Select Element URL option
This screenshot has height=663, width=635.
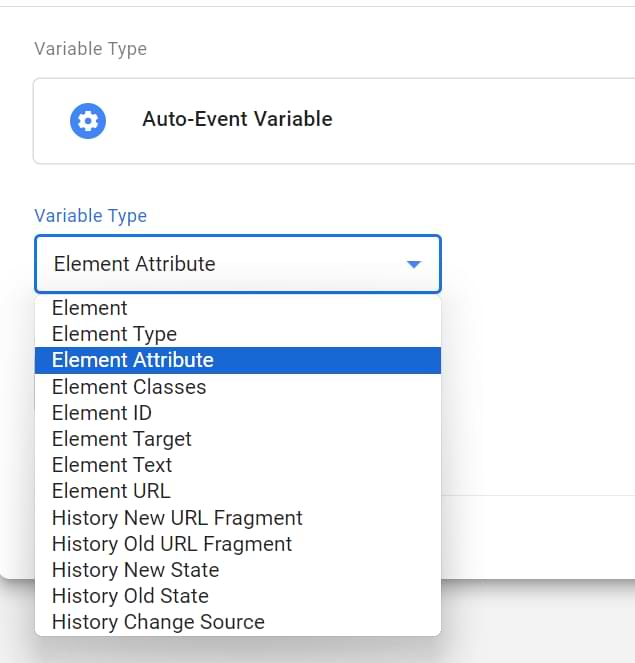pyautogui.click(x=111, y=490)
